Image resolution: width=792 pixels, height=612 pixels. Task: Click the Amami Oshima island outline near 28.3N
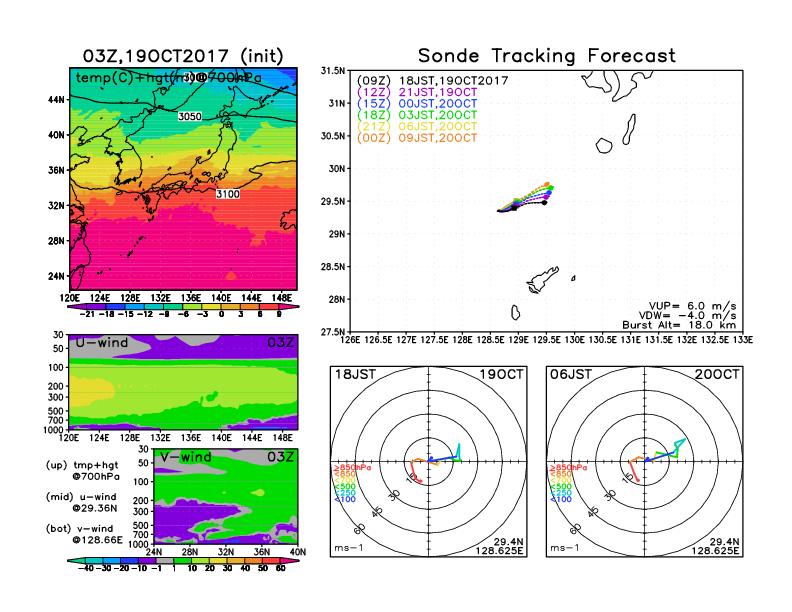(542, 280)
